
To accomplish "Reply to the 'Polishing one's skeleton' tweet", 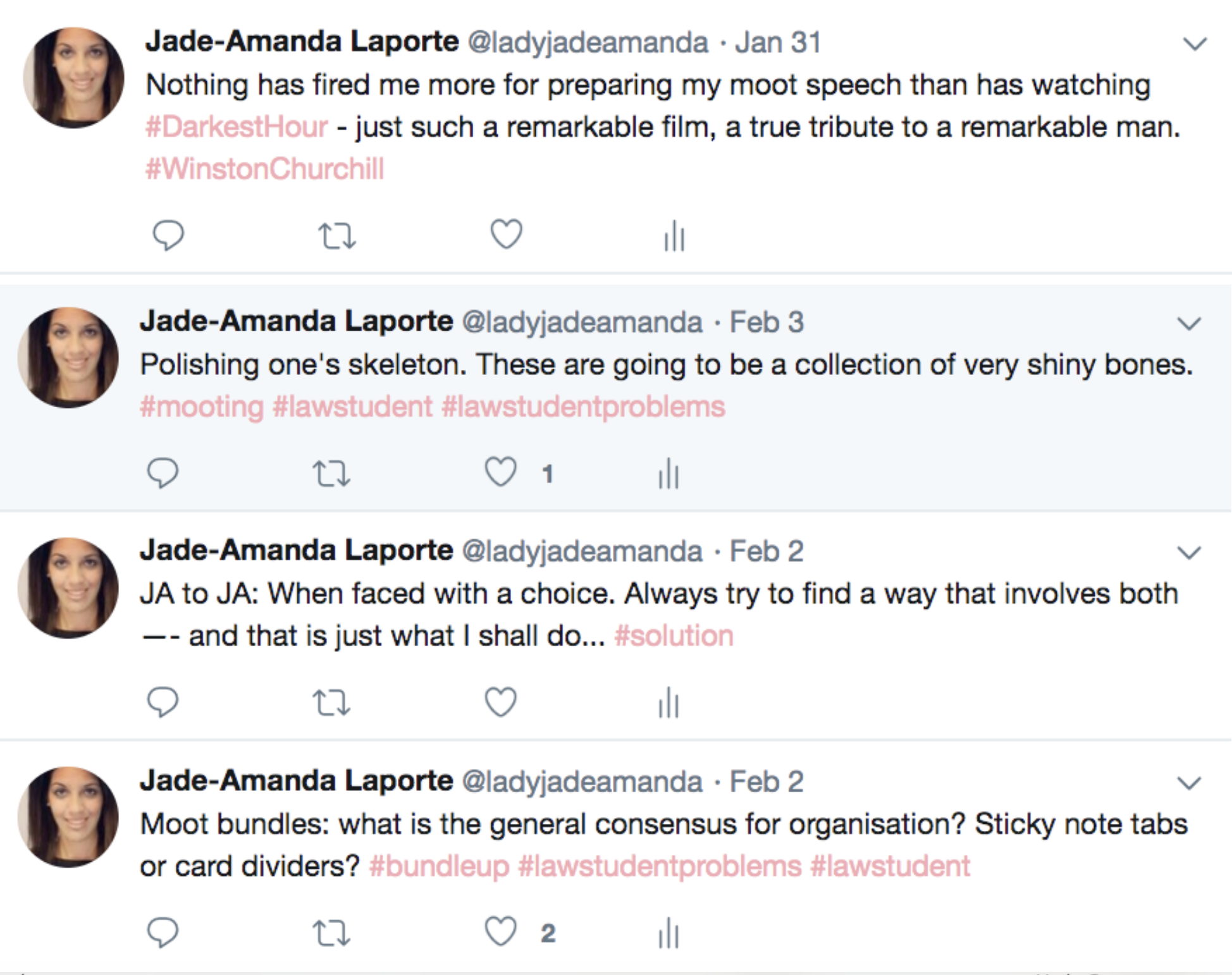I will click(x=163, y=472).
